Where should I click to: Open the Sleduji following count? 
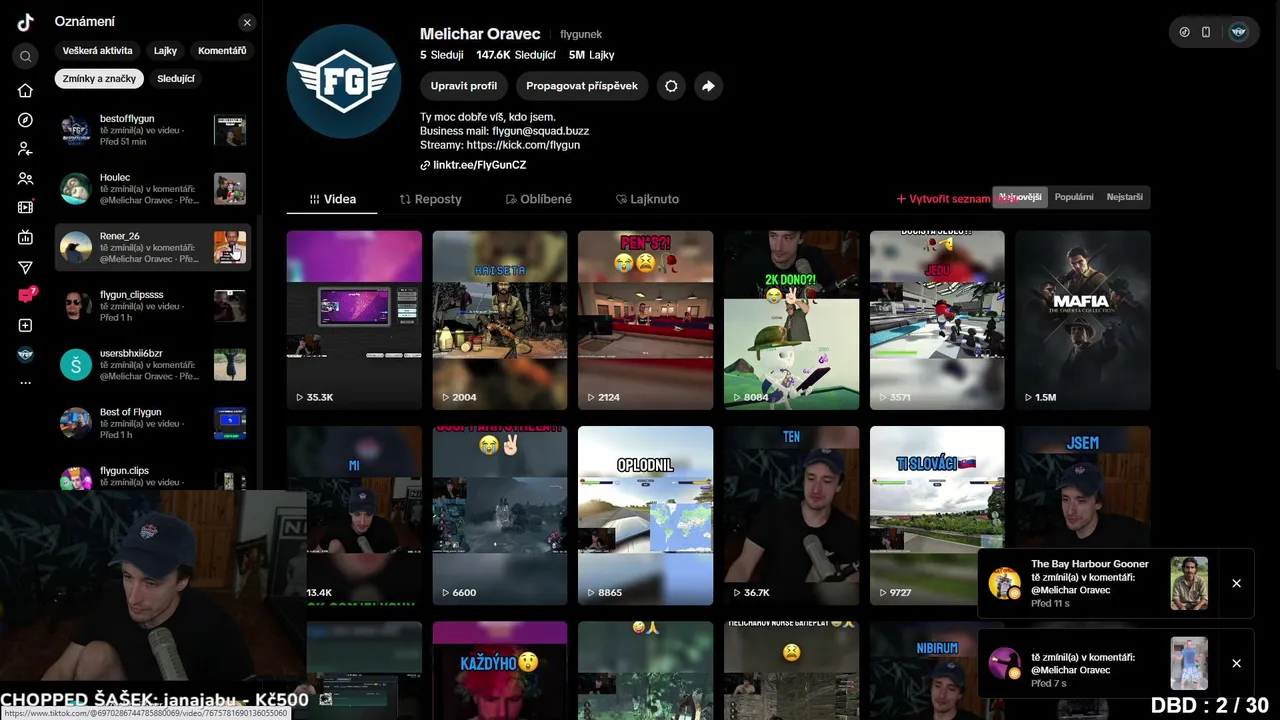tap(441, 55)
